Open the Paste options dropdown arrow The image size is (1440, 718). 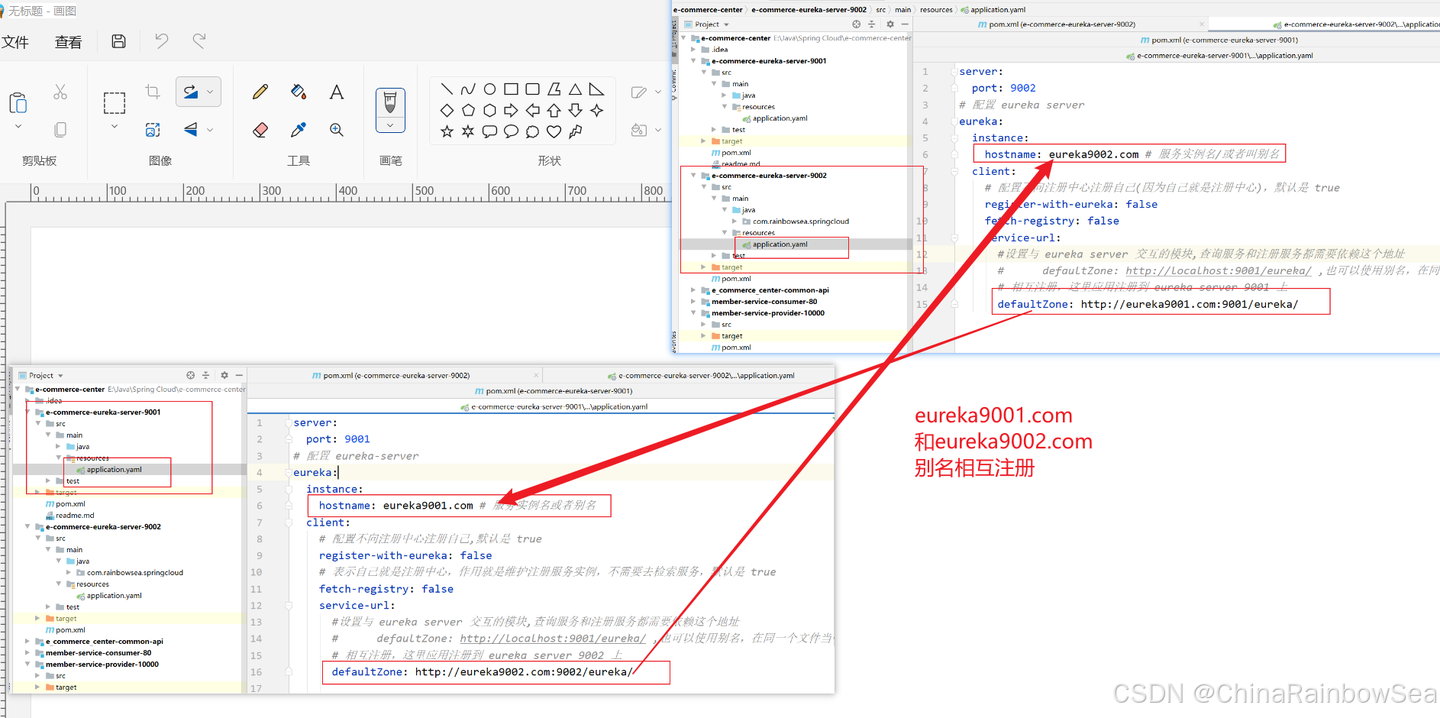[x=18, y=127]
